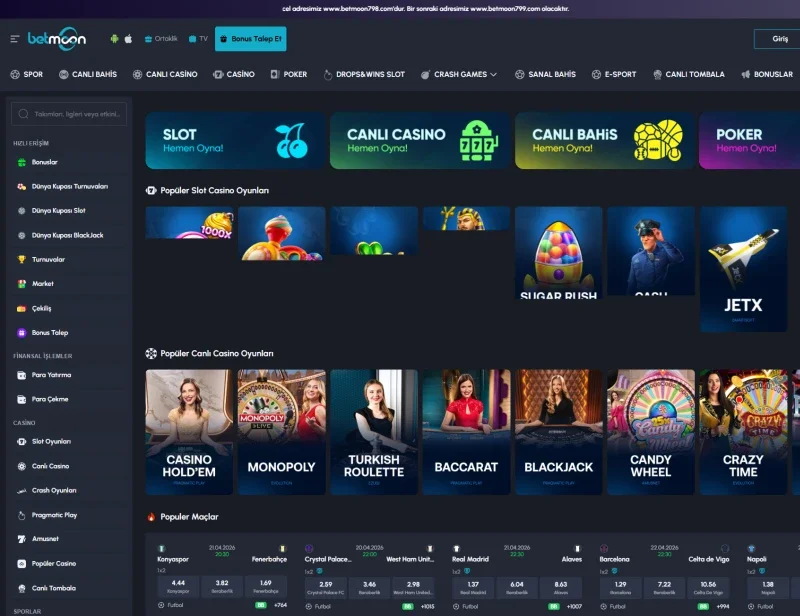The width and height of the screenshot is (800, 616).
Task: Open the CANLI BAHİS menu item
Action: point(88,75)
